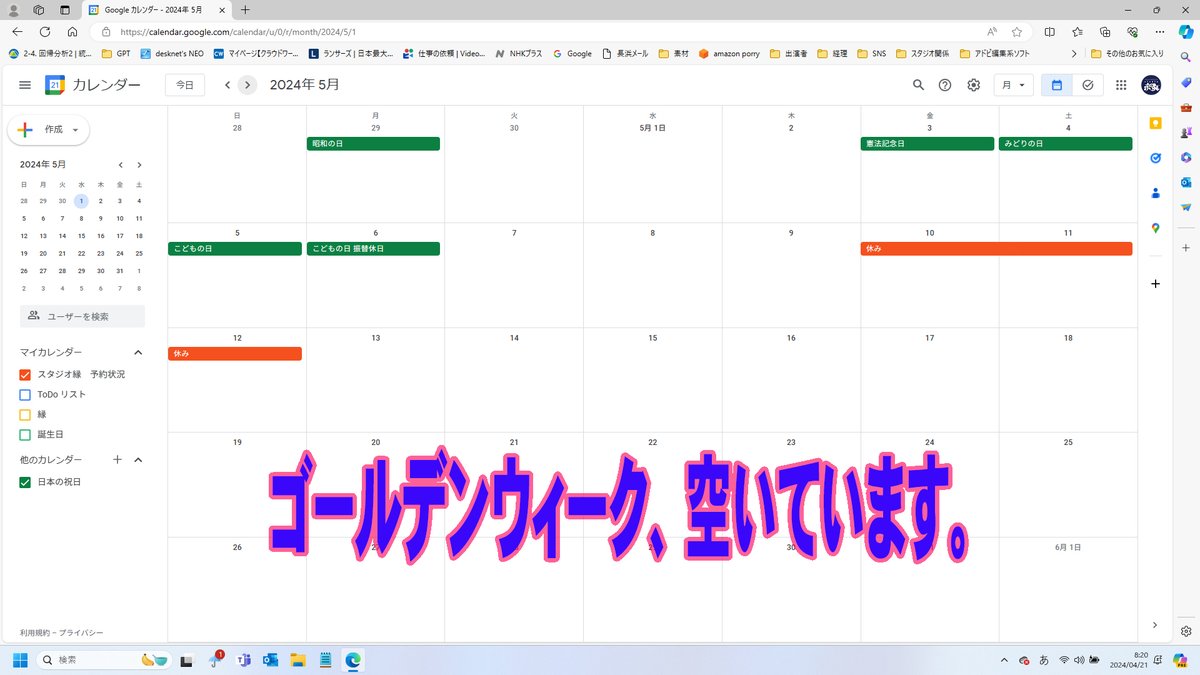
Task: Open スタジオ関係 bookmark folder
Action: [x=922, y=54]
